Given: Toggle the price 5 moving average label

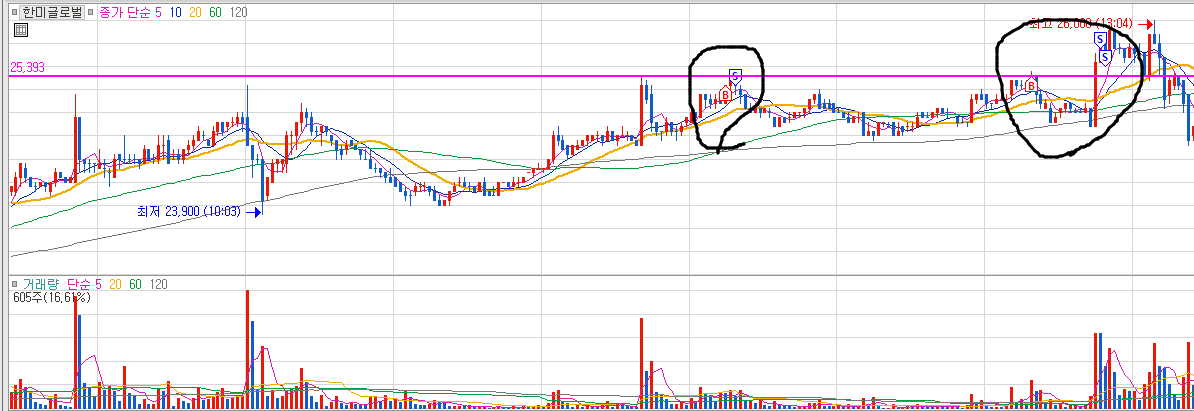Looking at the screenshot, I should tap(159, 13).
